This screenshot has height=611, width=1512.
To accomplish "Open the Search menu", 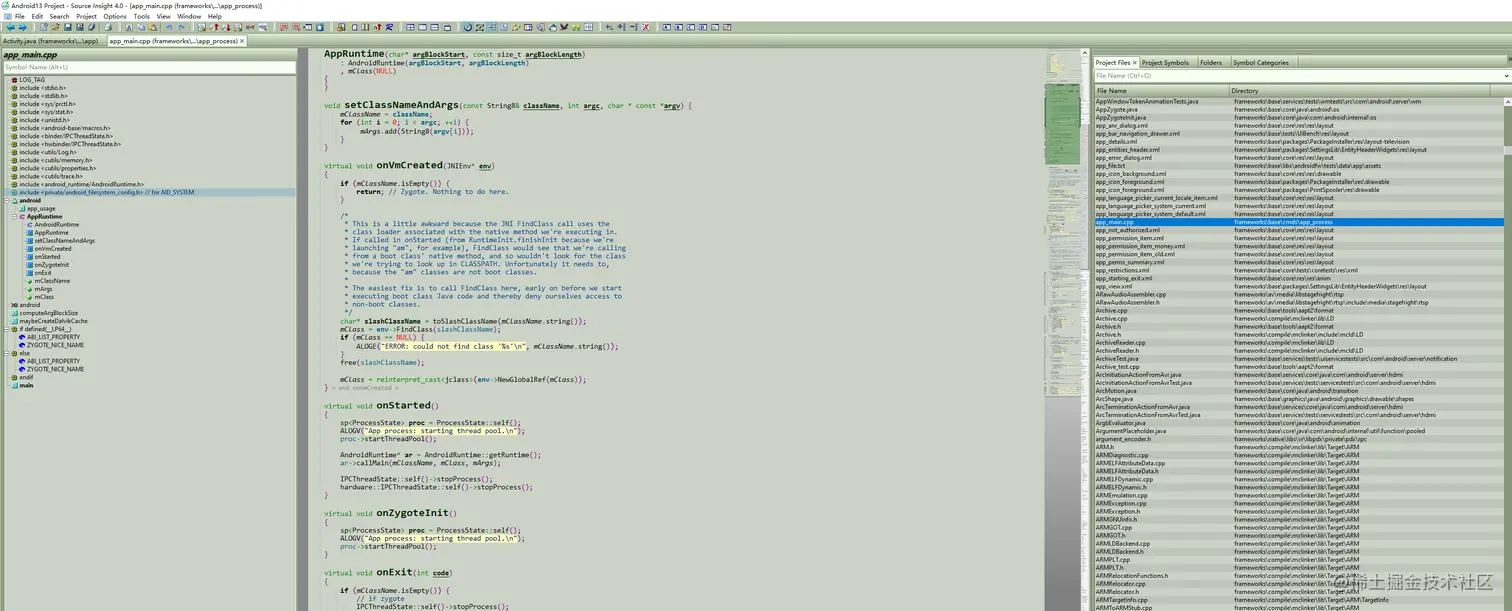I will tap(59, 16).
